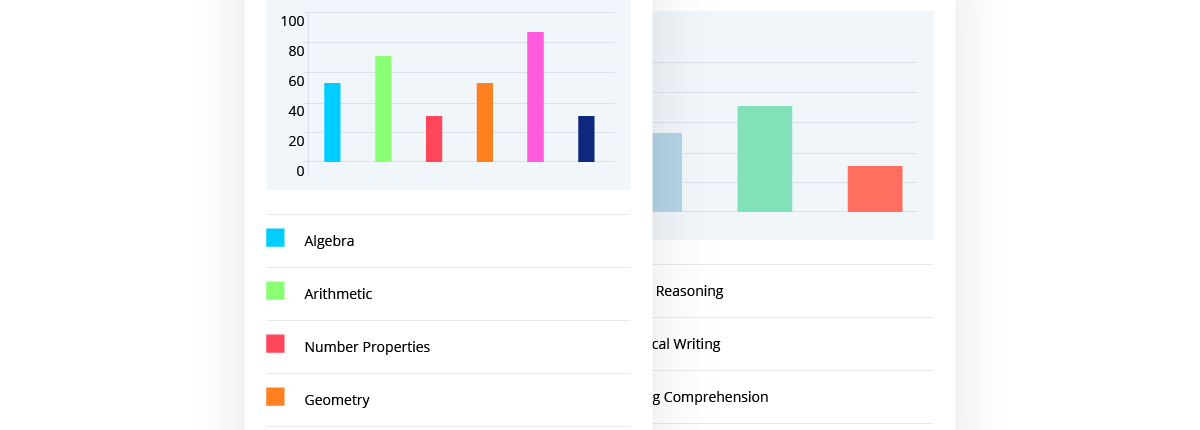Click the cyan Algebra legend swatch
Screen dimensions: 1200x430
[275, 238]
